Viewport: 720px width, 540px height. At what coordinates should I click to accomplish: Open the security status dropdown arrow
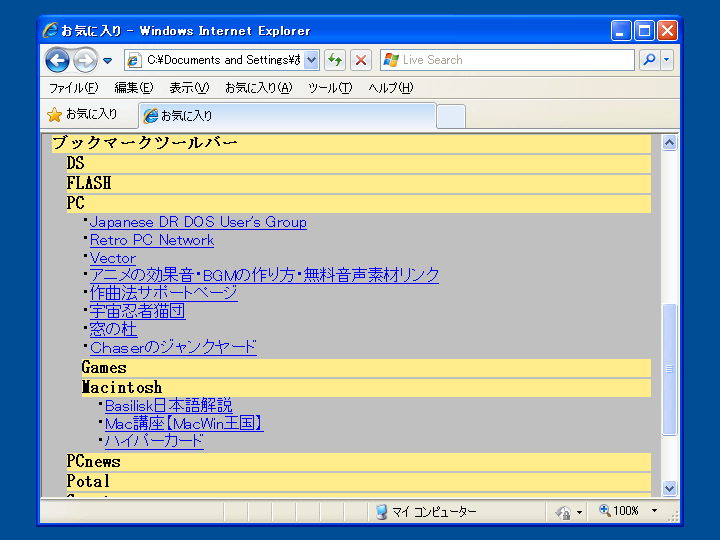[x=579, y=512]
